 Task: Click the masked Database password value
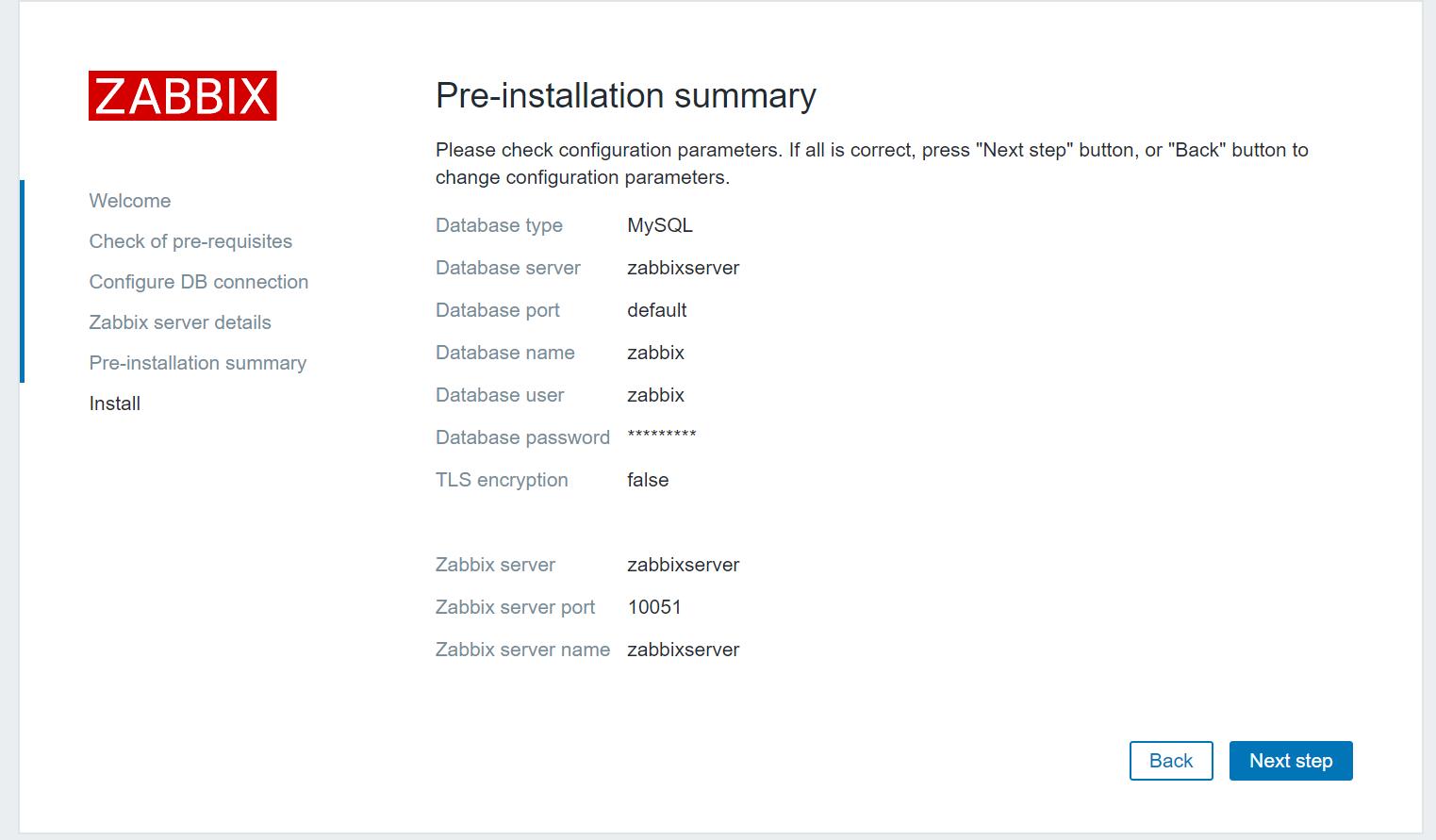[662, 436]
